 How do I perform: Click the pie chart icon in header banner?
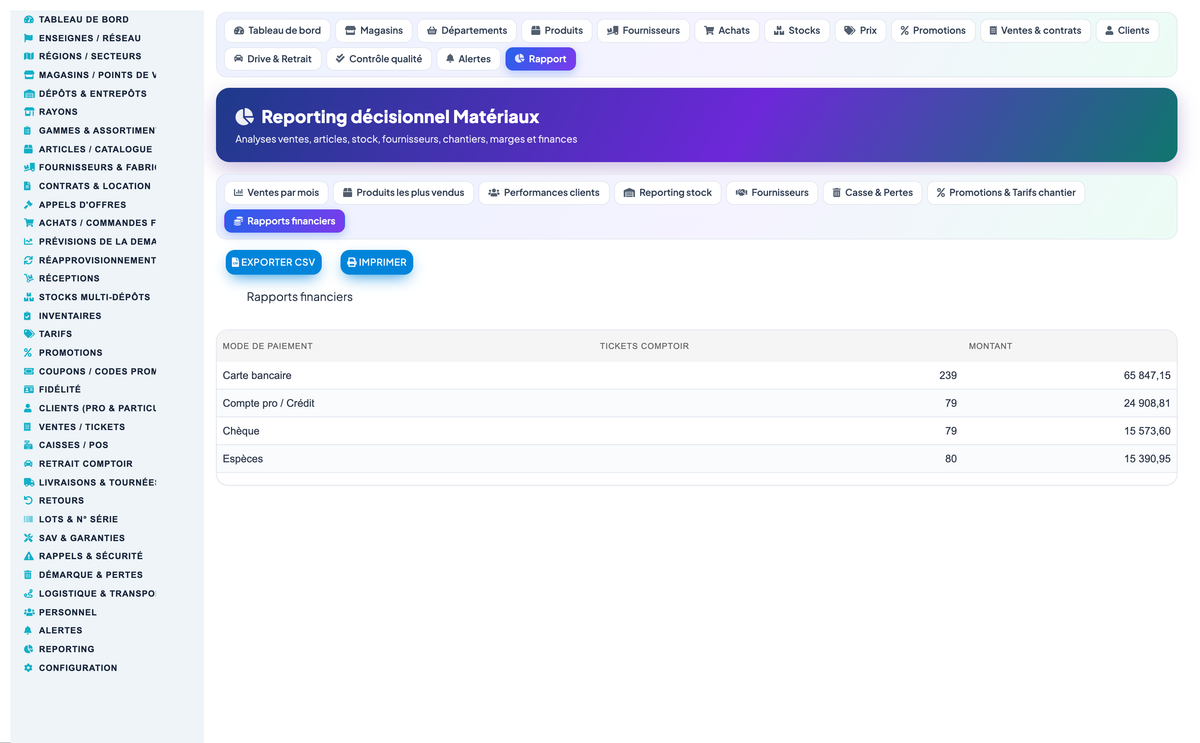(244, 117)
